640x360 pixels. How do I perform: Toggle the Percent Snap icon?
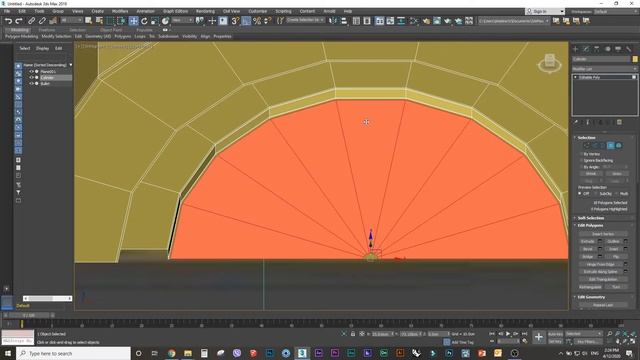[x=257, y=21]
